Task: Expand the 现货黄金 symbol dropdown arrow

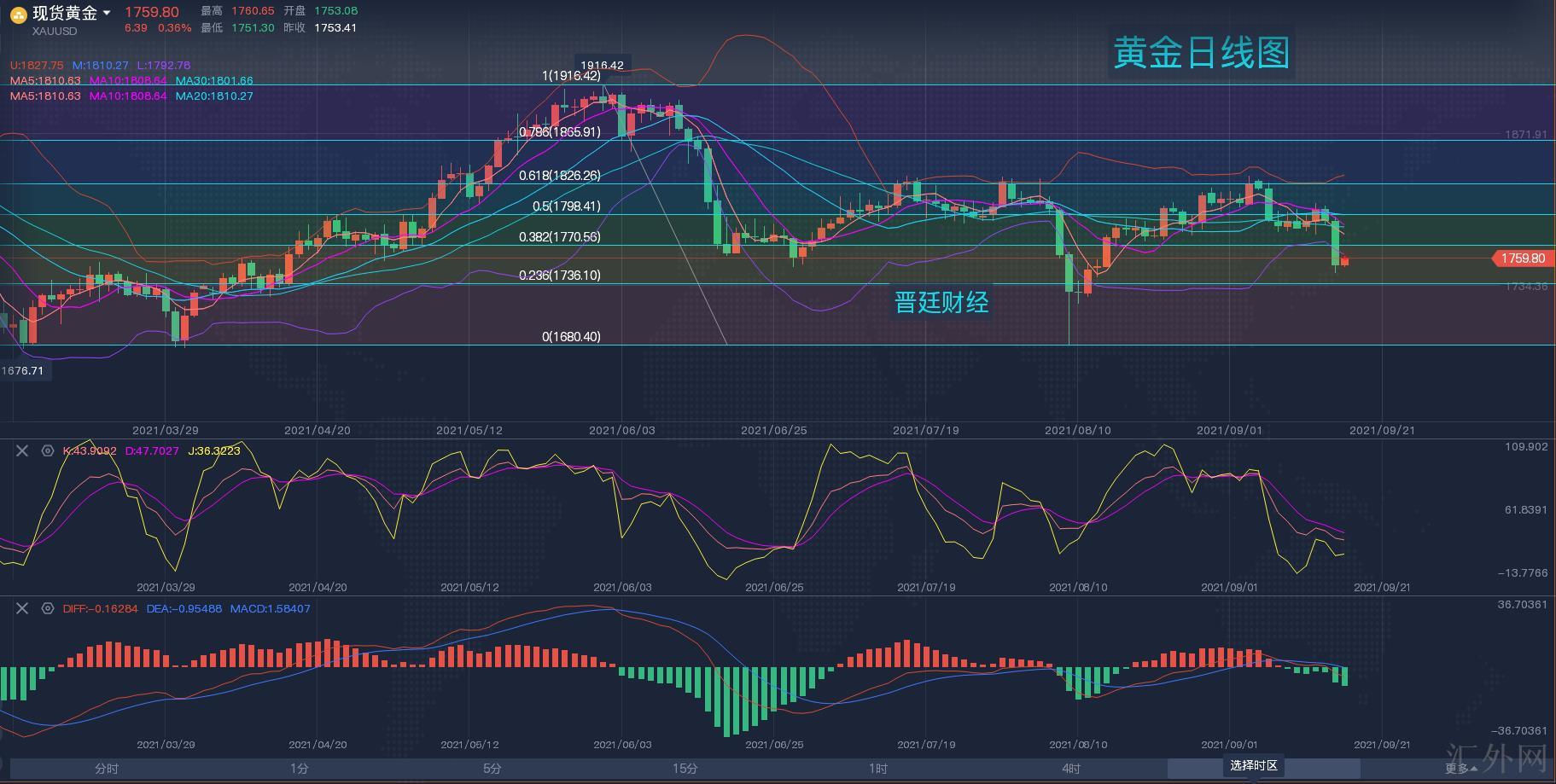Action: point(107,13)
